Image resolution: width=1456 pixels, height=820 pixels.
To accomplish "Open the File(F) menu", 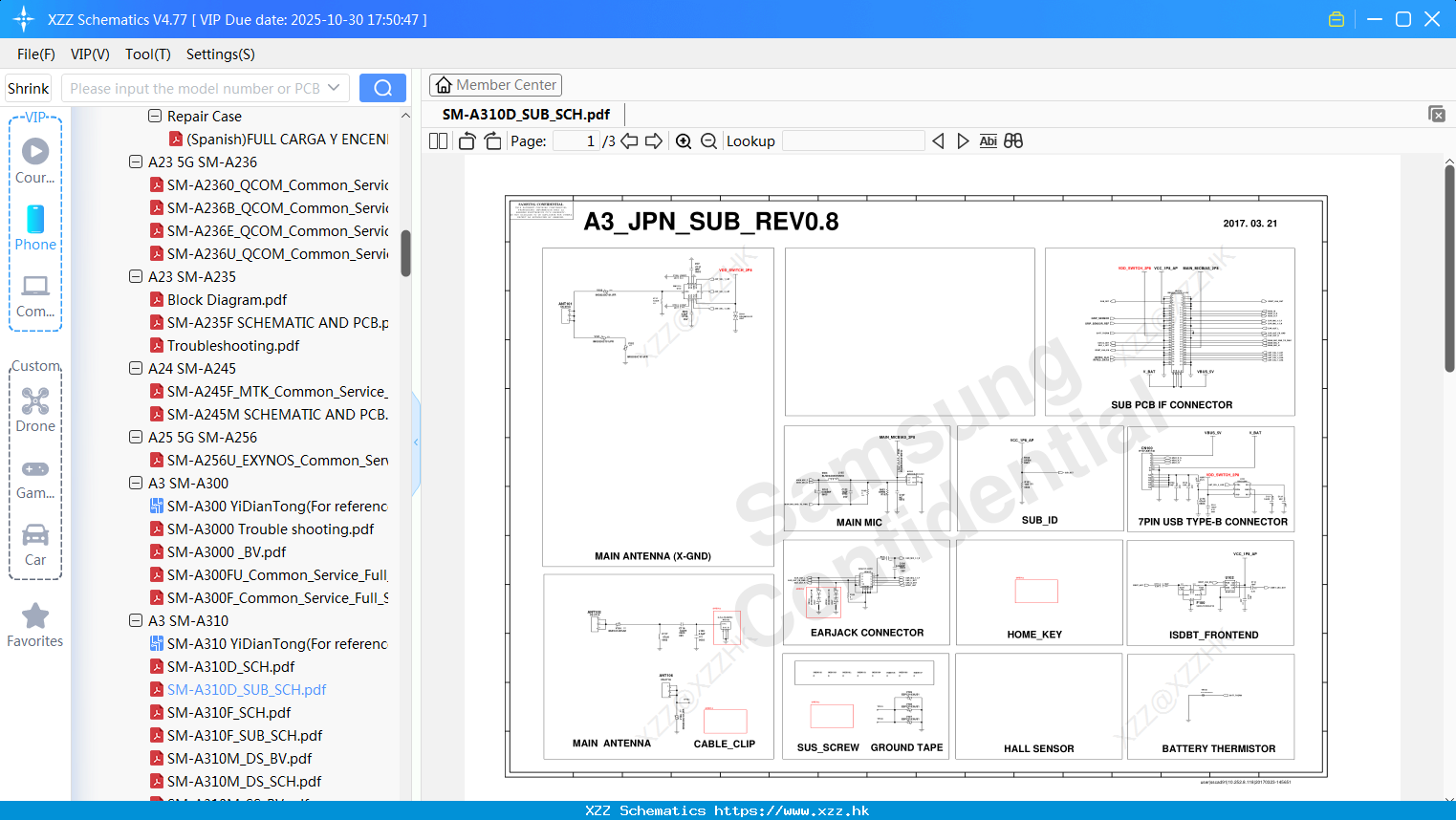I will [36, 54].
